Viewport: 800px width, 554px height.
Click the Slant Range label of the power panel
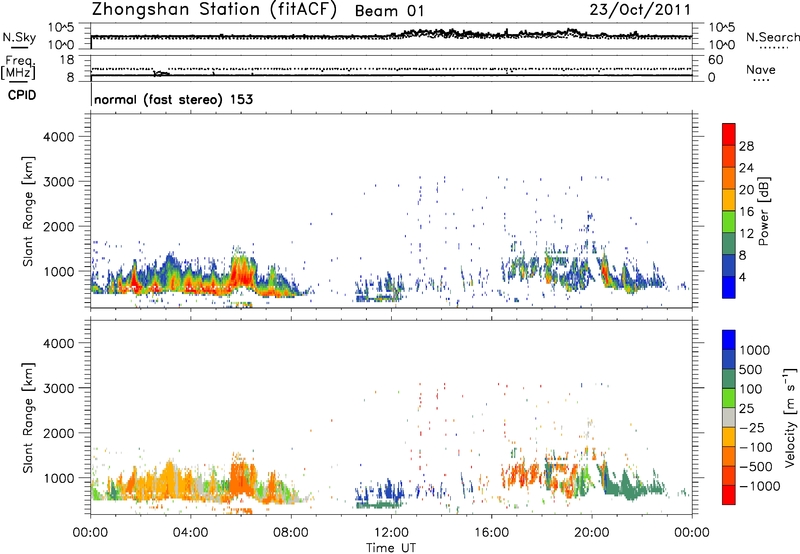28,211
